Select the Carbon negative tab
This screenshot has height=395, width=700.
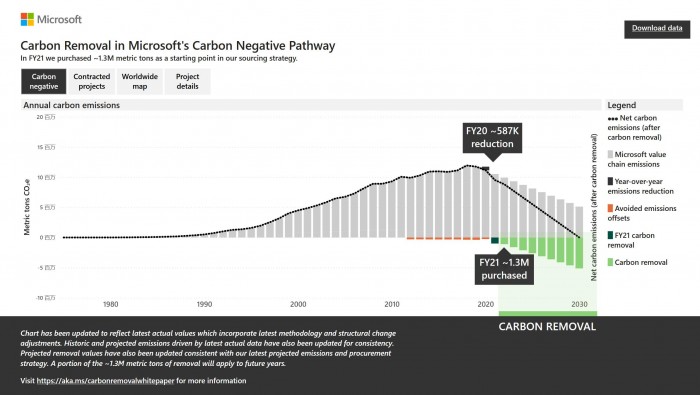tap(44, 81)
